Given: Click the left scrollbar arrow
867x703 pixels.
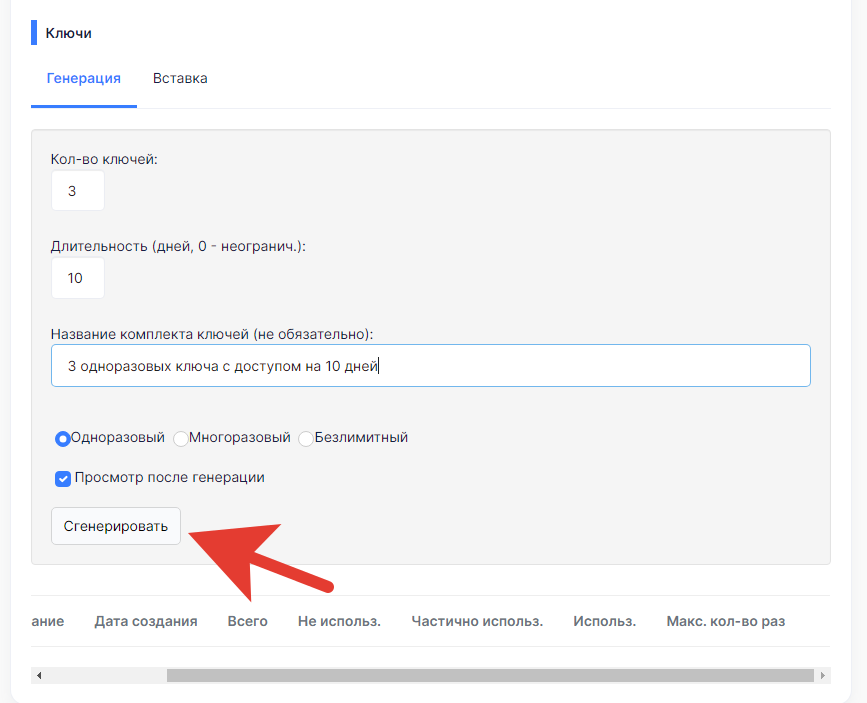Looking at the screenshot, I should pos(39,675).
